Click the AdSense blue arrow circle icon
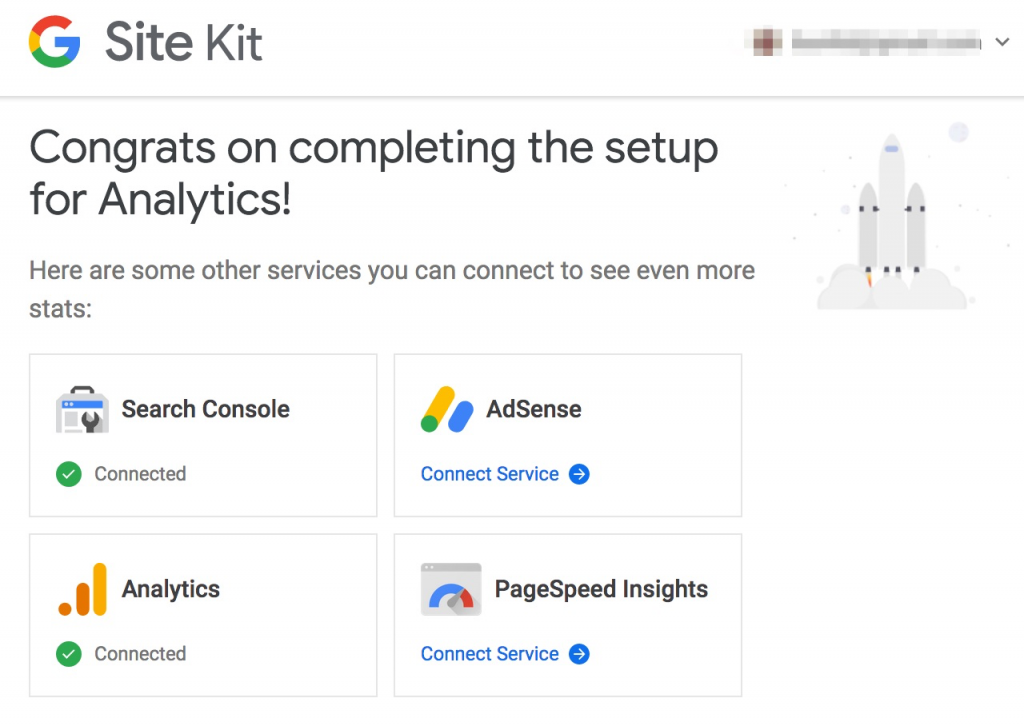This screenshot has width=1024, height=726. coord(579,474)
